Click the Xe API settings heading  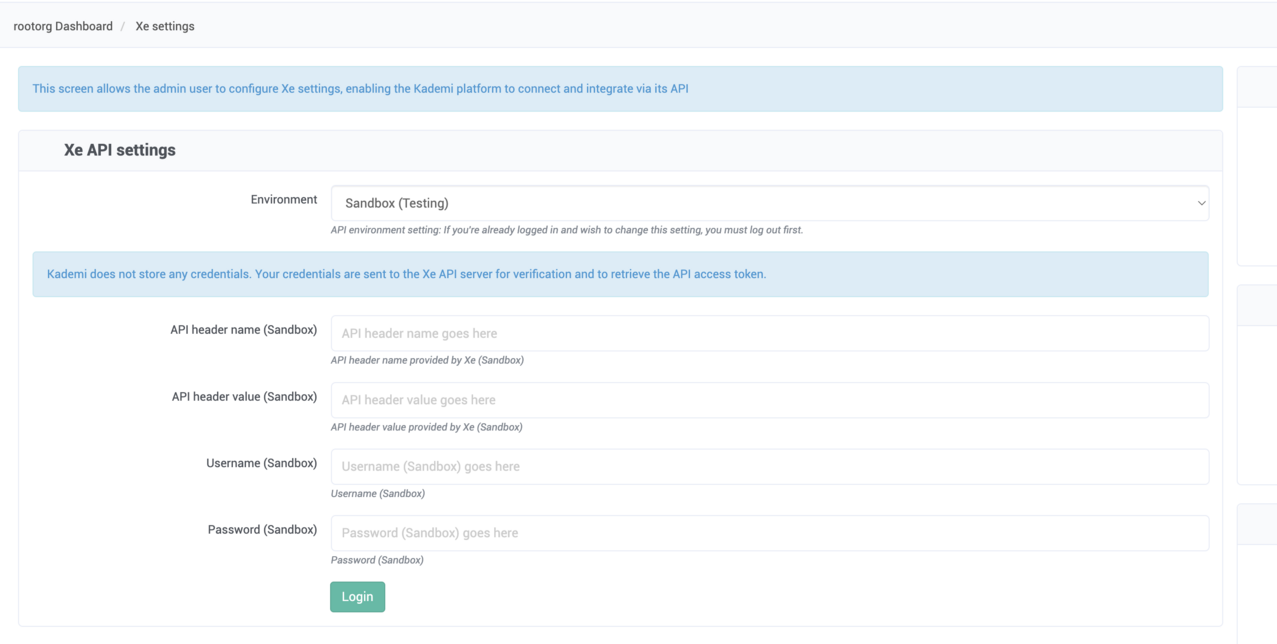click(120, 150)
